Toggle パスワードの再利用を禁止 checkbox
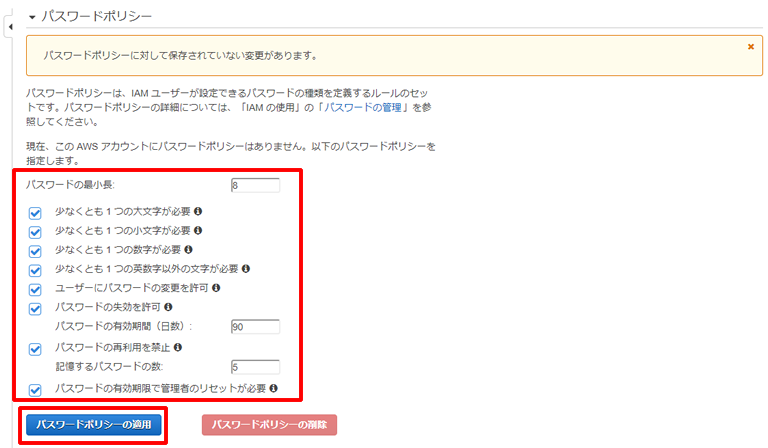This screenshot has width=768, height=448. coord(35,349)
